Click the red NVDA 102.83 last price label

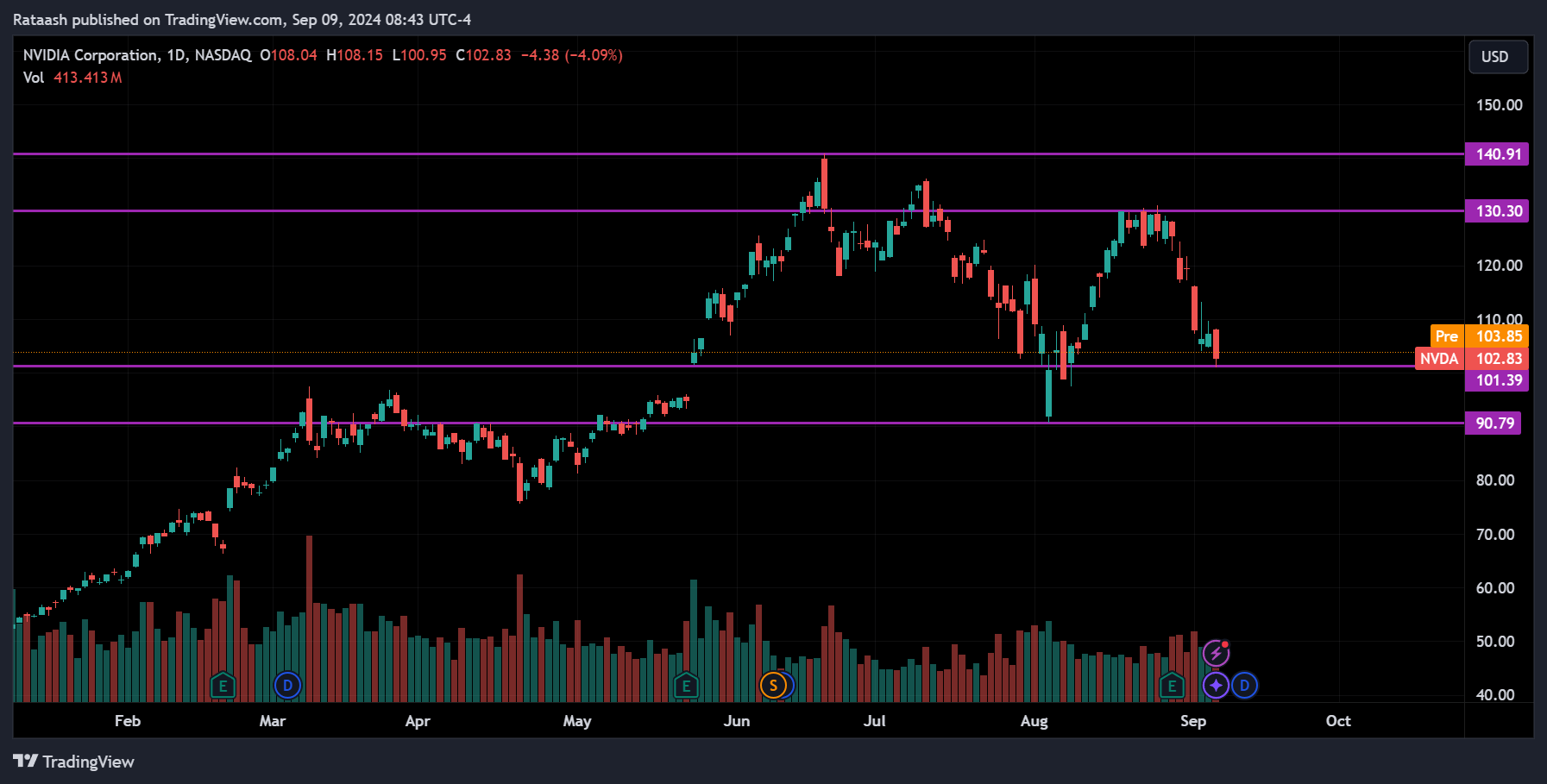(x=1472, y=359)
